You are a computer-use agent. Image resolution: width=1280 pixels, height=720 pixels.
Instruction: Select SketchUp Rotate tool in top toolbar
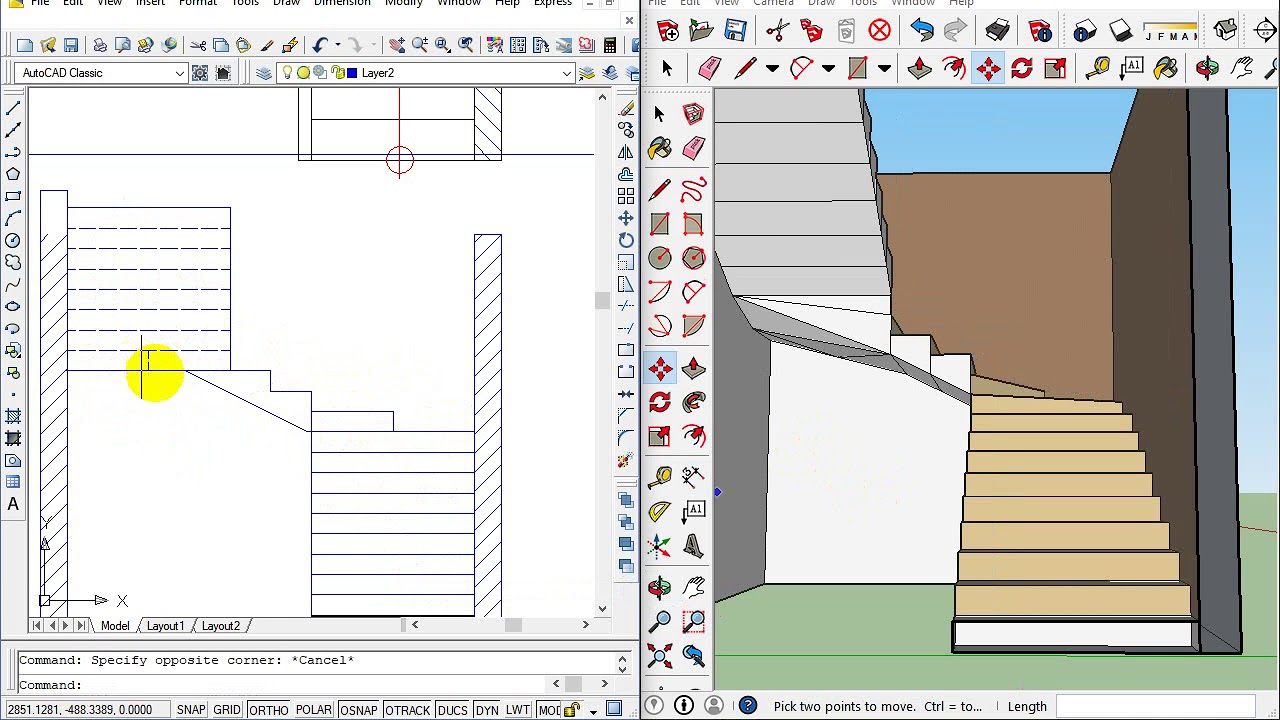click(x=1021, y=68)
